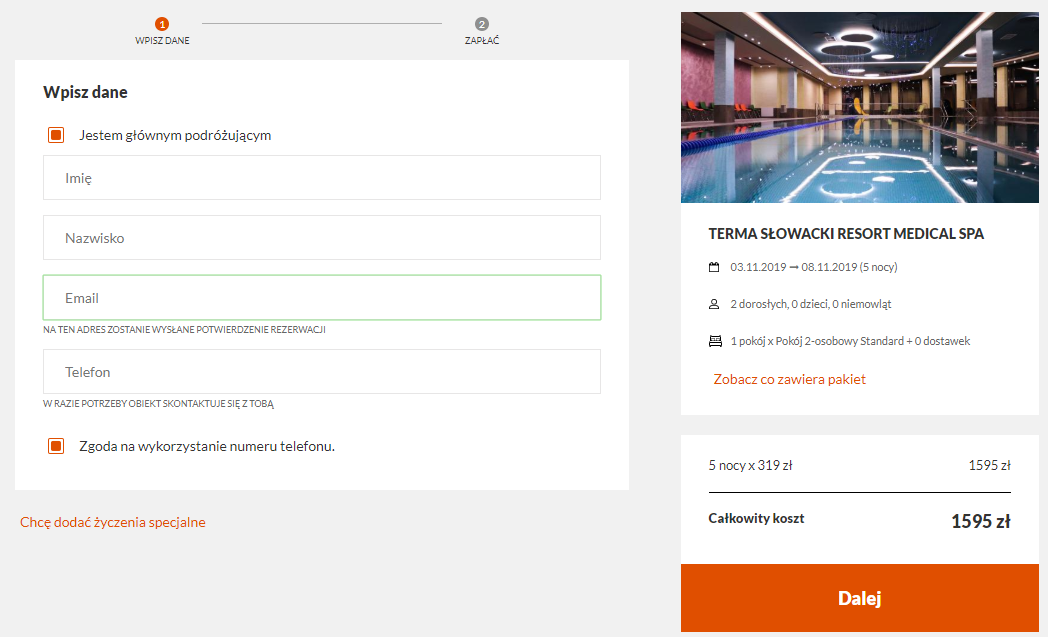Click the person icon beside guest count
Viewport: 1048px width, 637px height.
714,304
